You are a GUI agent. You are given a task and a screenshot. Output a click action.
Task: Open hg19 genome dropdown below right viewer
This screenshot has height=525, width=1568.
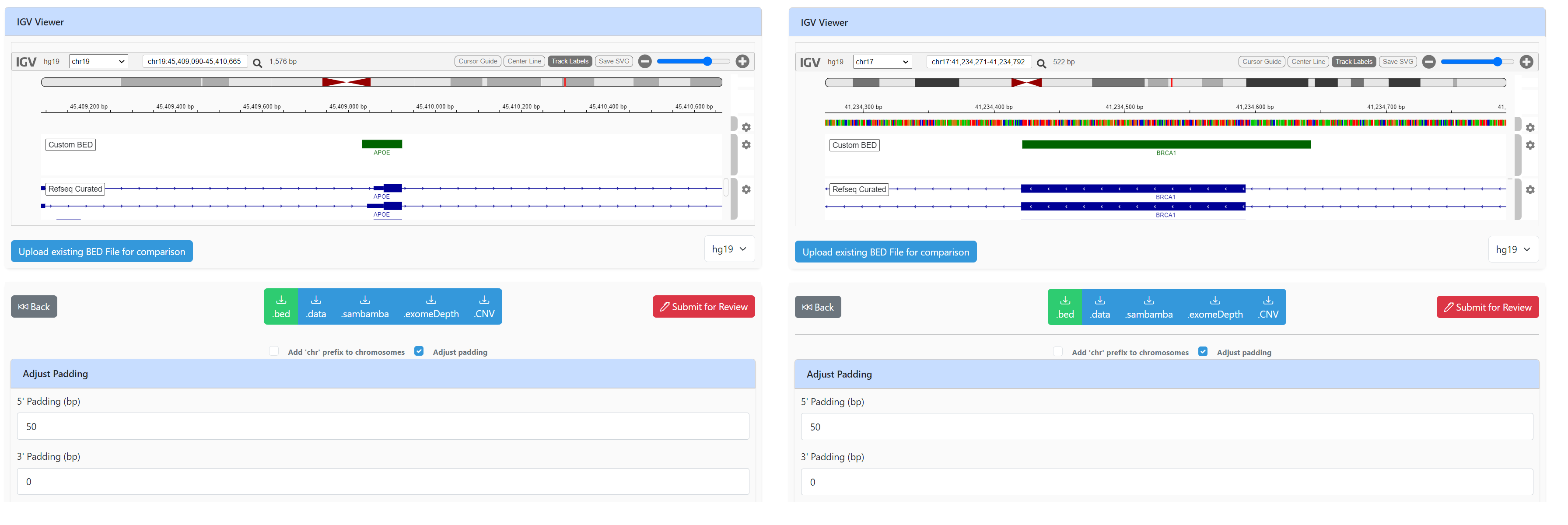click(1513, 250)
